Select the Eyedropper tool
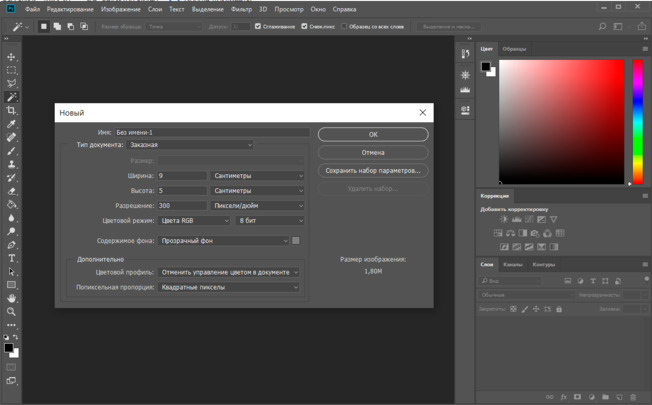This screenshot has width=652, height=405. click(x=12, y=123)
